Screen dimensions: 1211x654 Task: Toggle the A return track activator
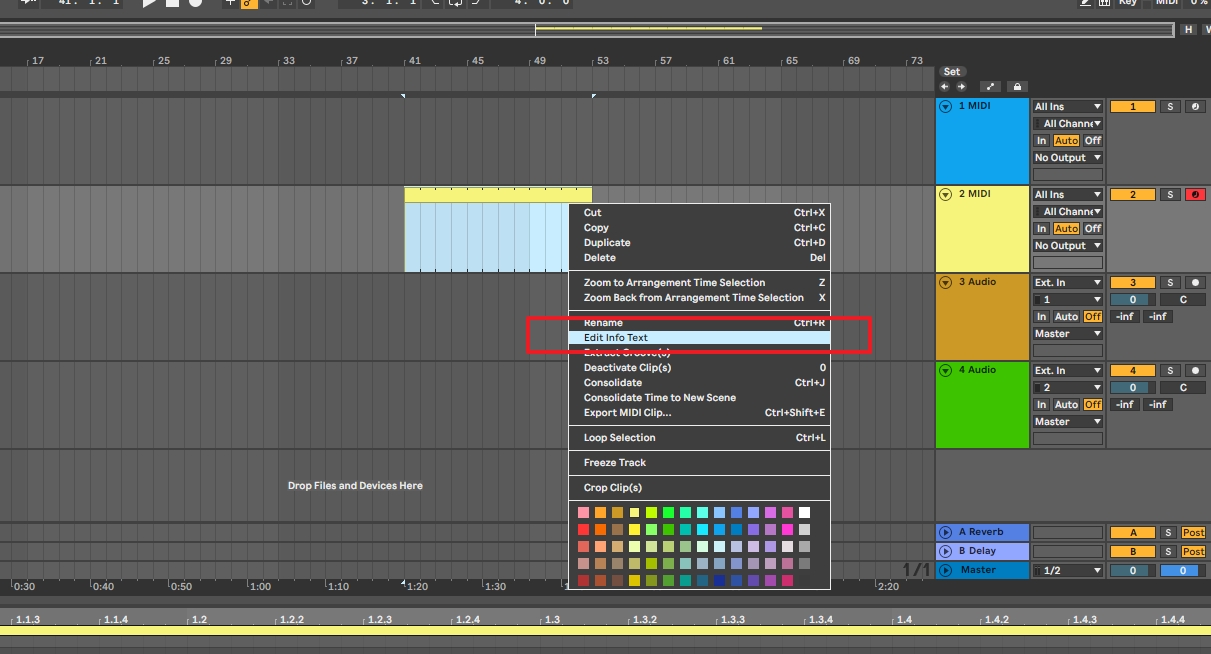(x=1133, y=533)
